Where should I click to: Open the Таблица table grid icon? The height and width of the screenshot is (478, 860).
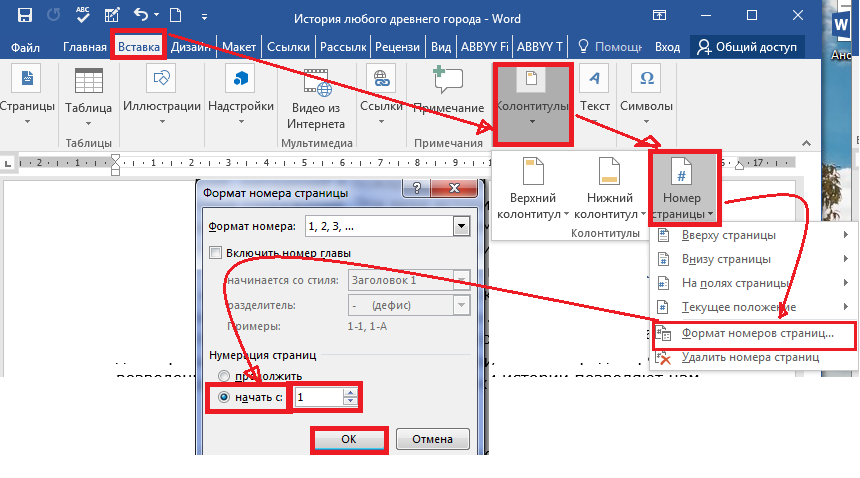pos(88,83)
